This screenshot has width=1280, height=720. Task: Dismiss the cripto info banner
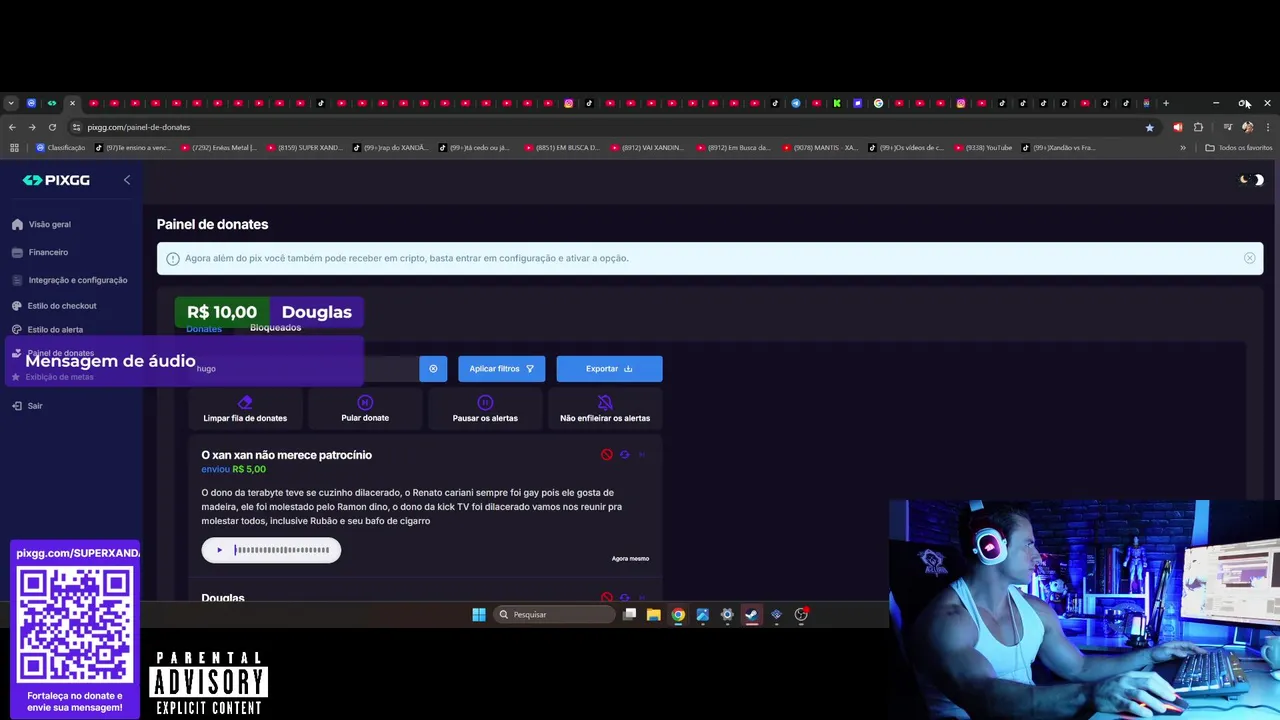1249,258
